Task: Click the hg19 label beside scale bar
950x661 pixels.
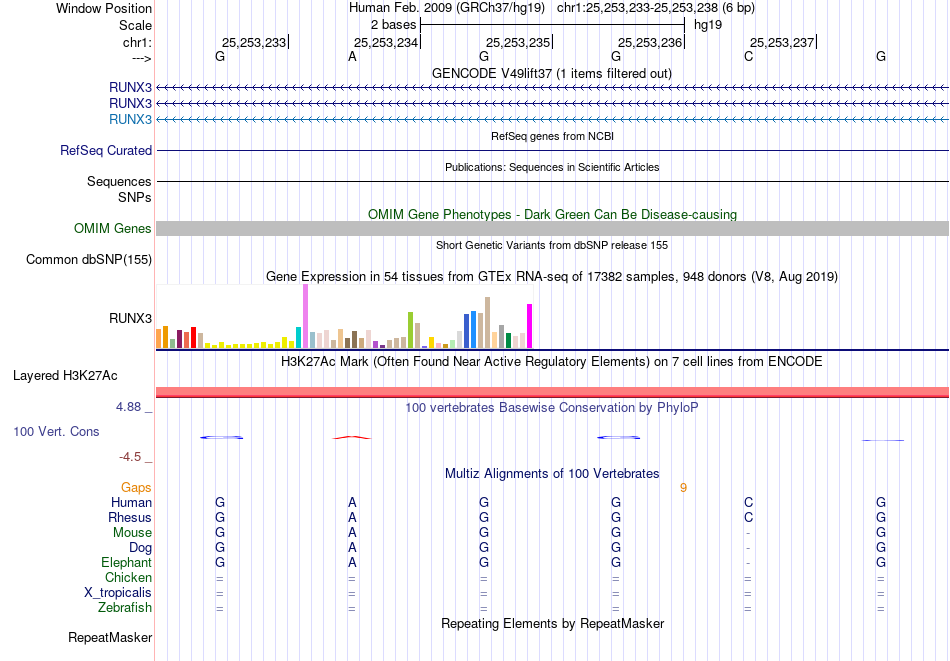Action: point(708,25)
